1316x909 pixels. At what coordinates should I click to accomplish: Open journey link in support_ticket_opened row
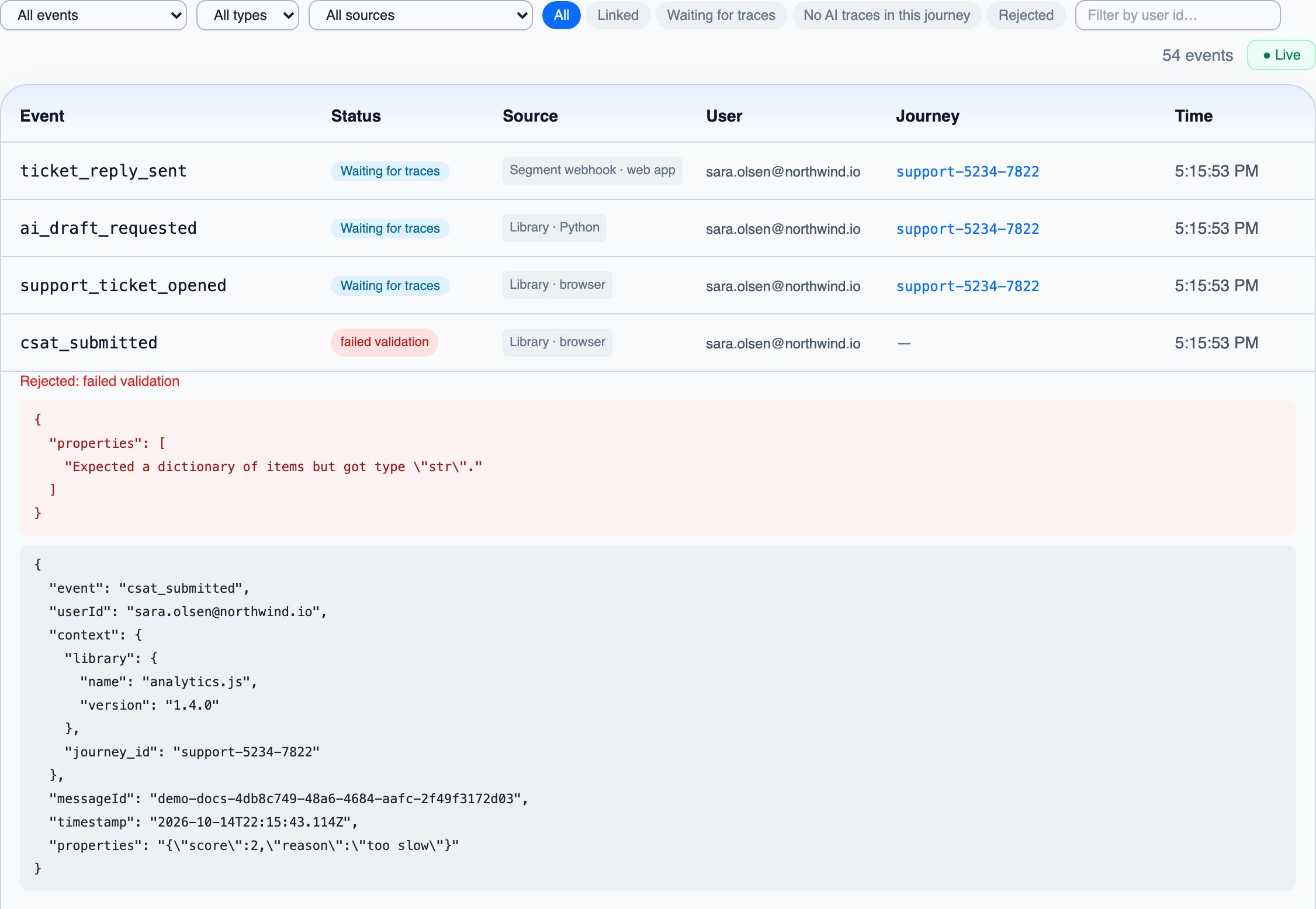[968, 286]
